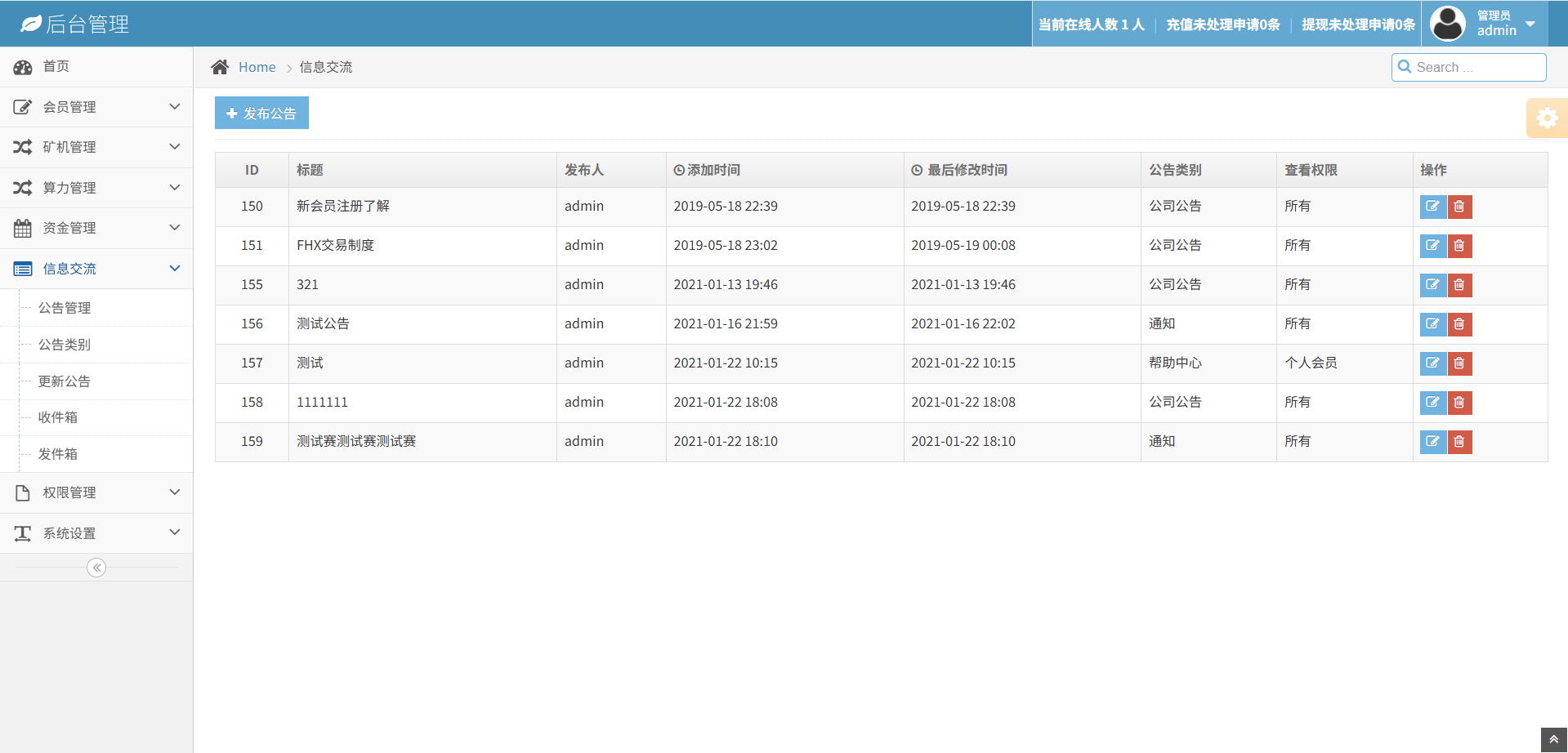Edit the 测试公告 row 156

pos(1432,324)
